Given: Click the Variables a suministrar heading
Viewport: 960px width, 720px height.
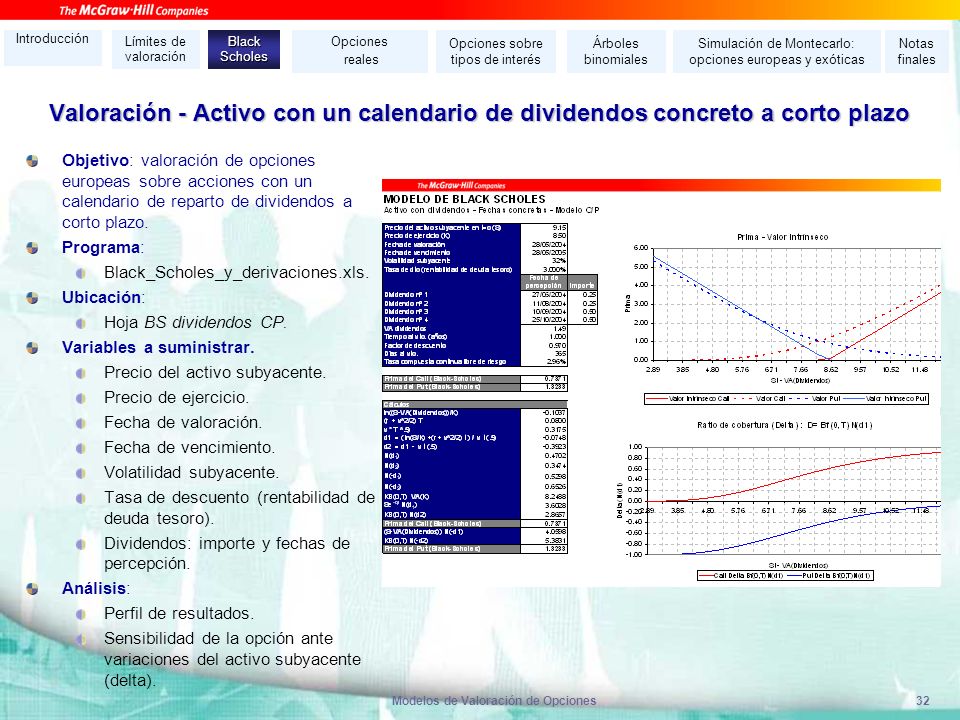Looking at the screenshot, I should [x=158, y=347].
